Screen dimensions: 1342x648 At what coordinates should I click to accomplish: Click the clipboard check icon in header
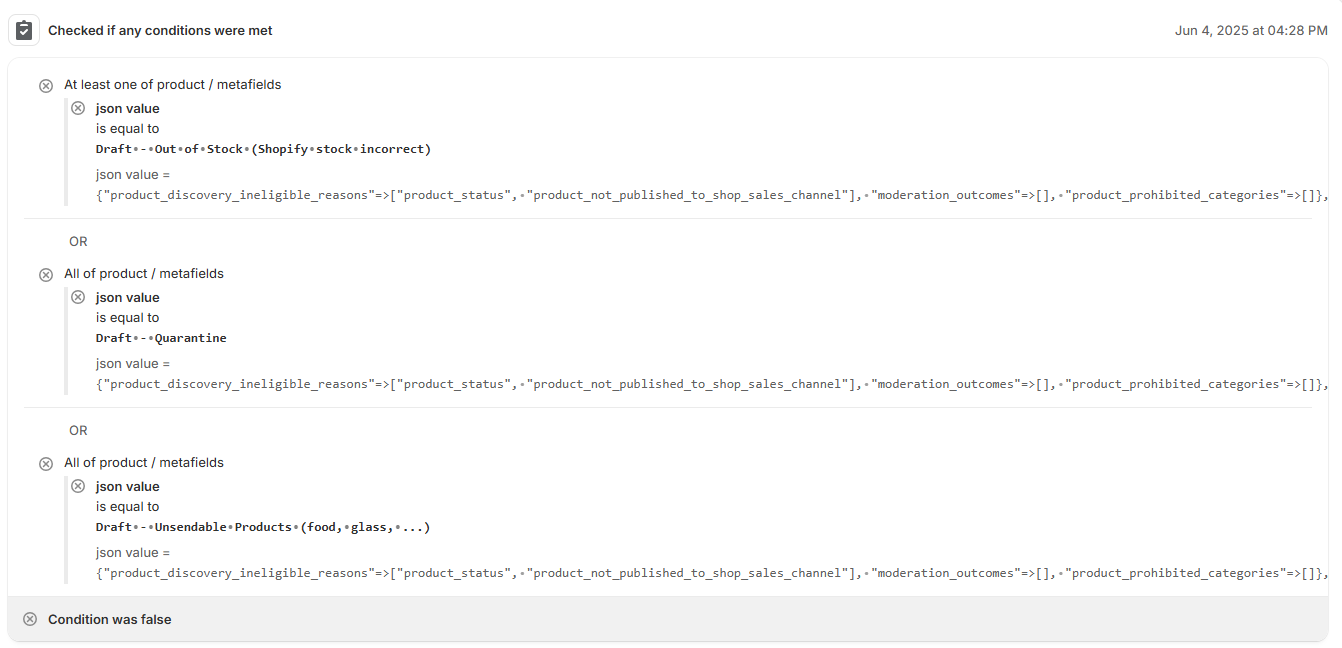(x=24, y=30)
